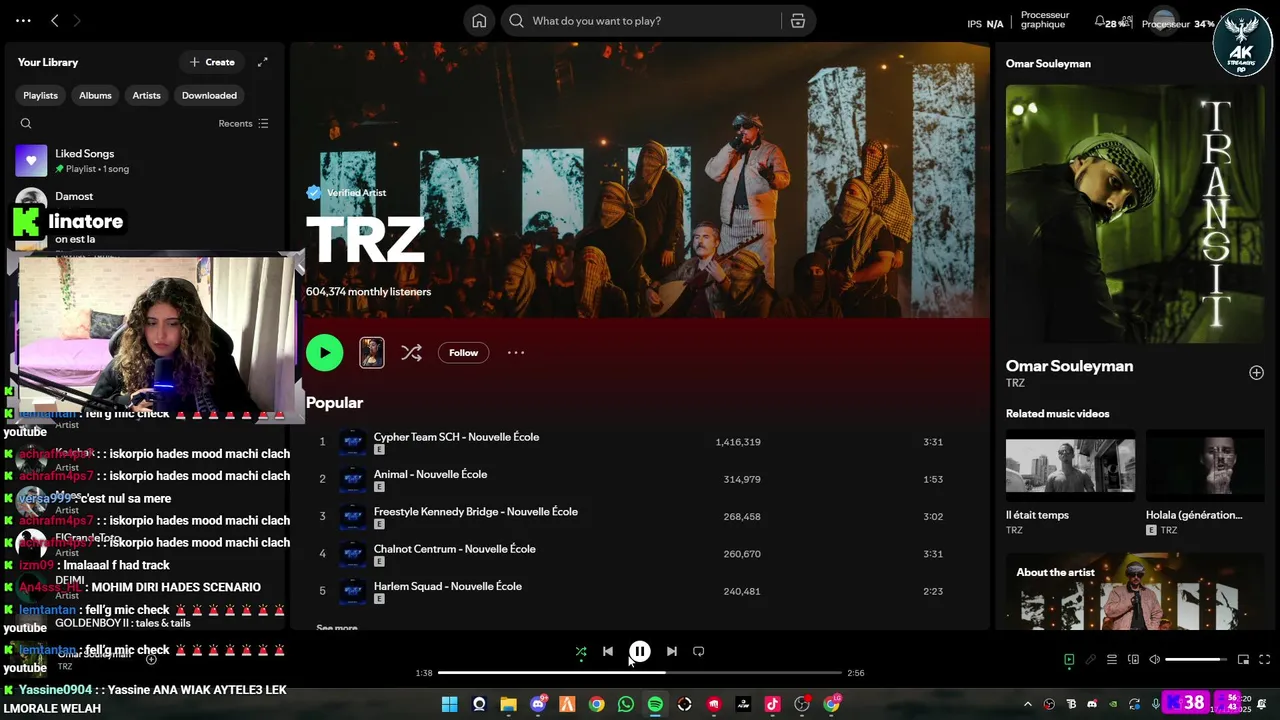Open TRZ artist link under song title
This screenshot has width=1280, height=720.
pyautogui.click(x=1015, y=384)
